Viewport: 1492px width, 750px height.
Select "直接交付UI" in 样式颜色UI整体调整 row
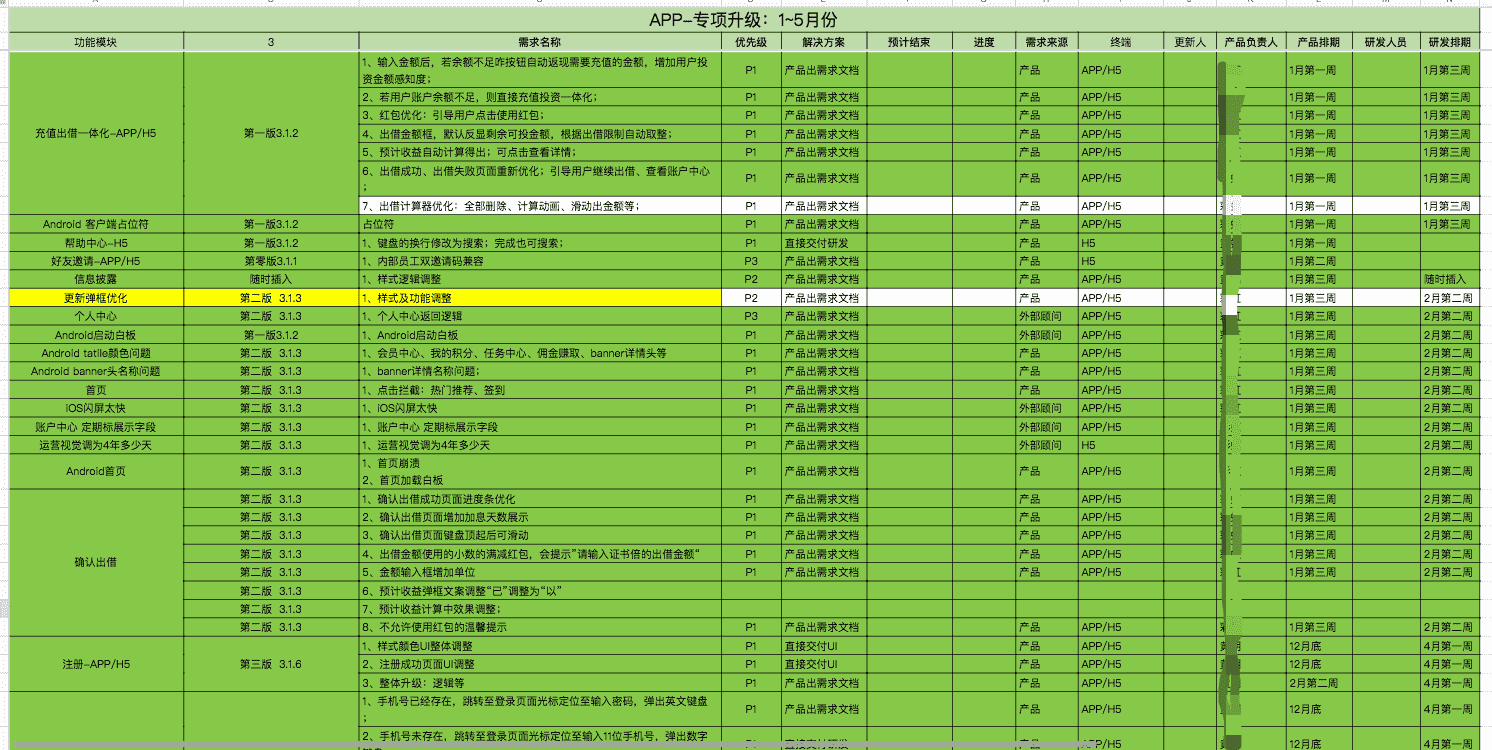[x=823, y=646]
